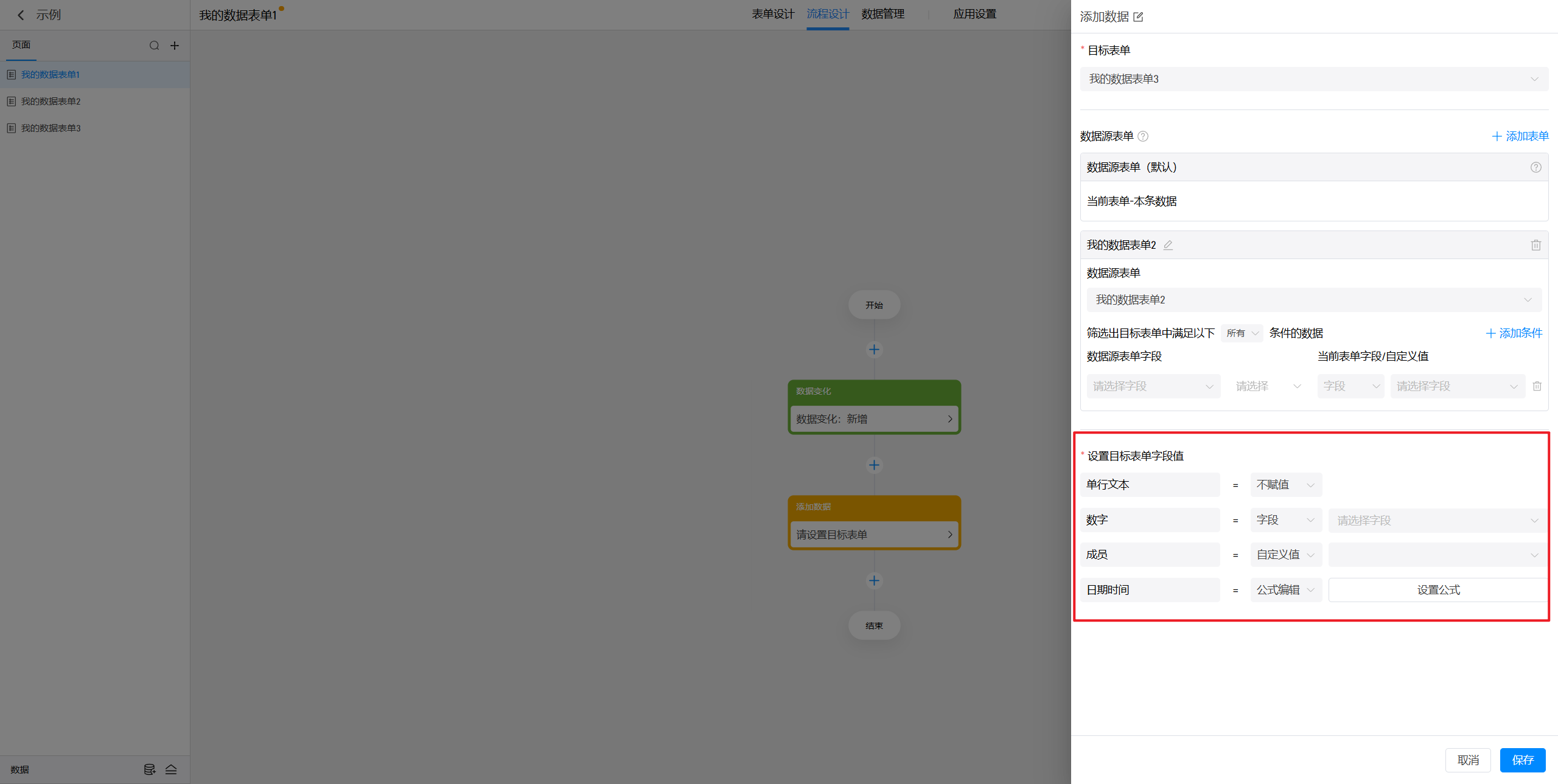Click plus icon to add new page
The height and width of the screenshot is (784, 1558).
pyautogui.click(x=175, y=46)
